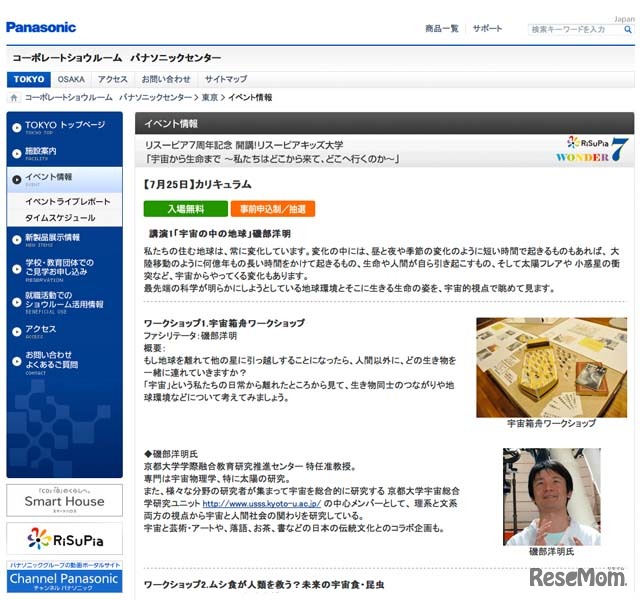This screenshot has height=600, width=640.
Task: Open イベントライブレポート submenu item
Action: point(67,202)
